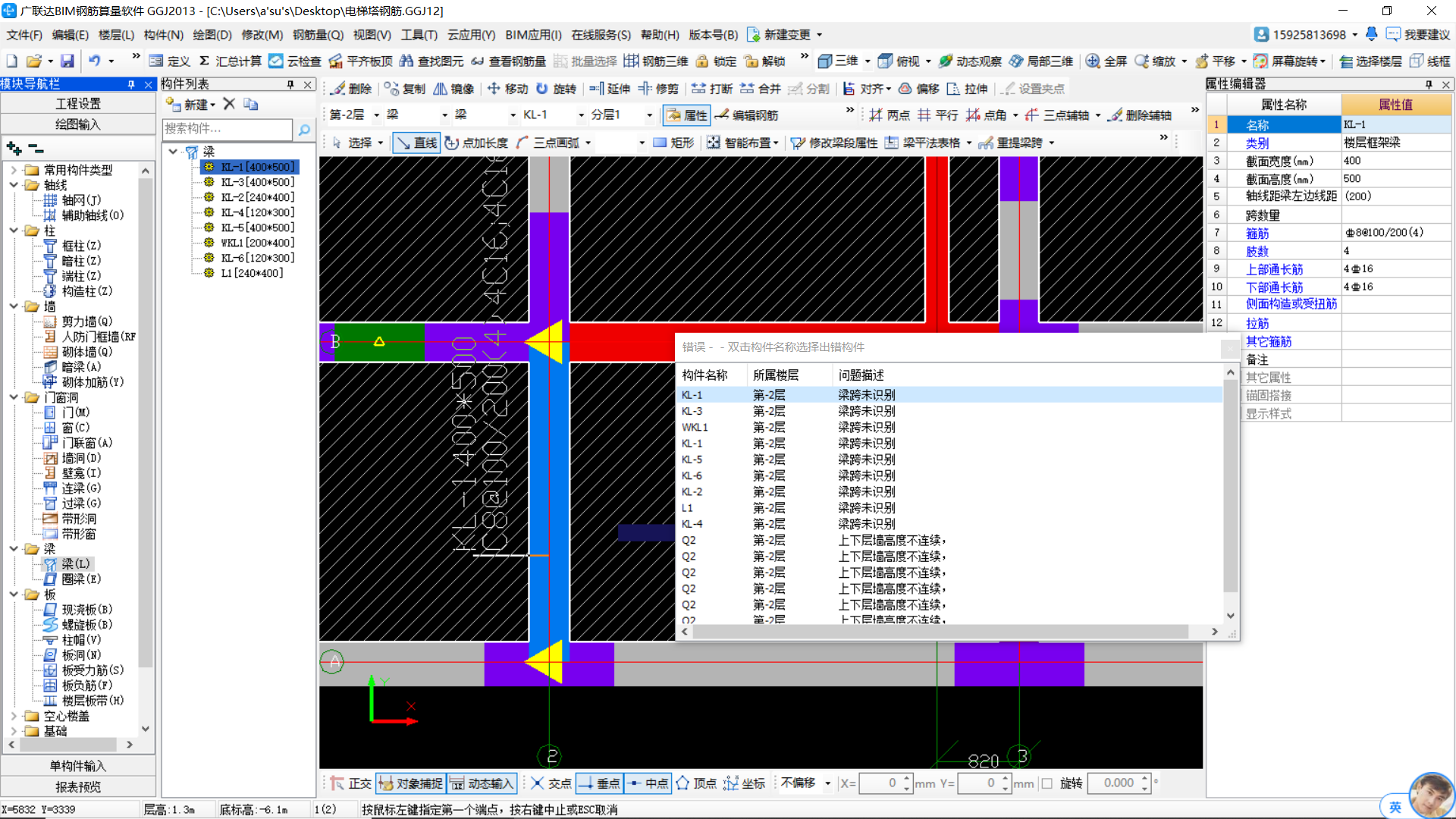Expand the 空心楼盖 tree node
Viewport: 1456px width, 819px height.
click(x=14, y=716)
